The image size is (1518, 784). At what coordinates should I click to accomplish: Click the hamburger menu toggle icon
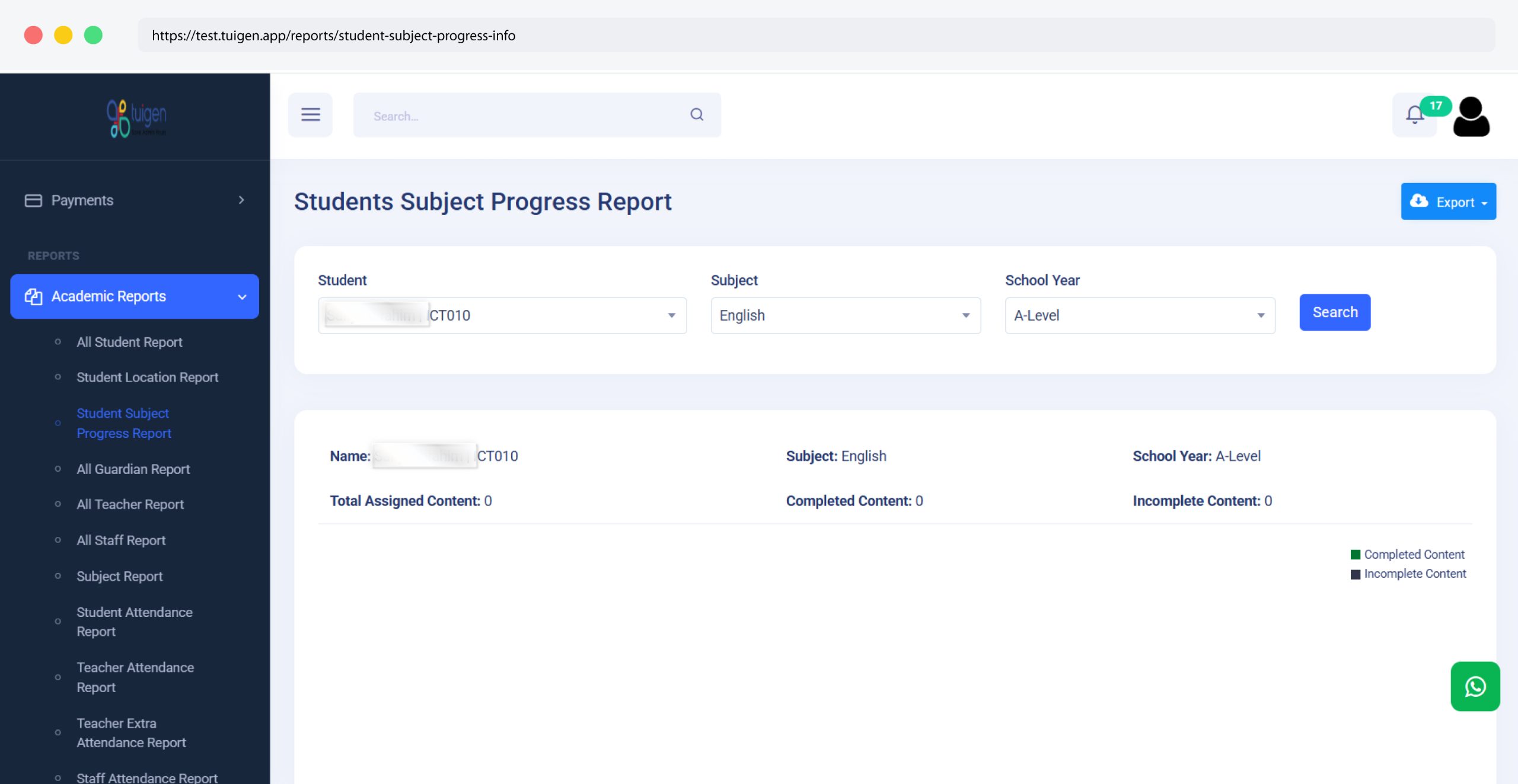point(310,114)
